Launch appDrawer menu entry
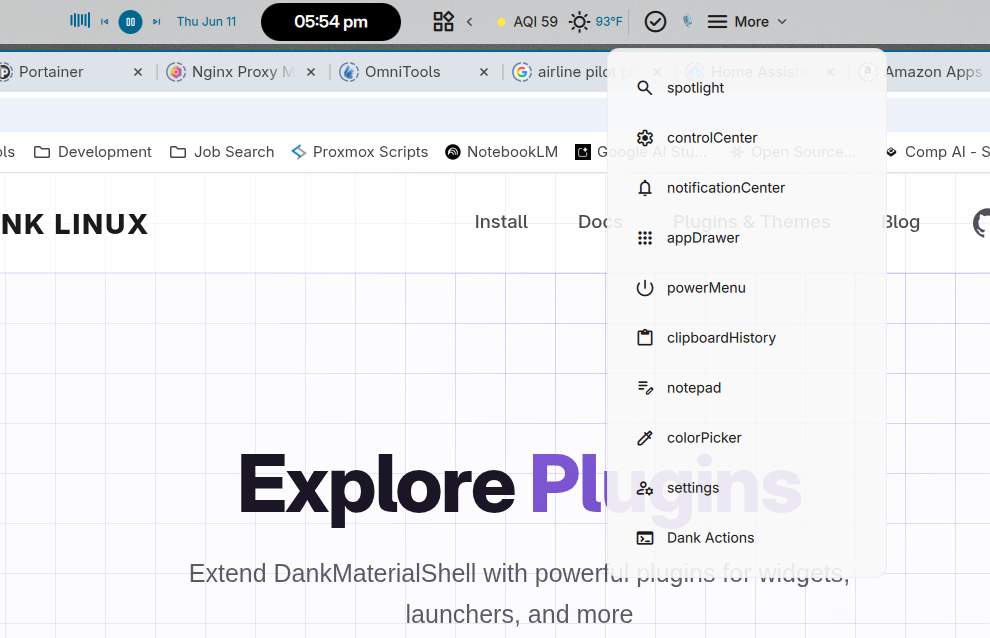 [x=747, y=238]
